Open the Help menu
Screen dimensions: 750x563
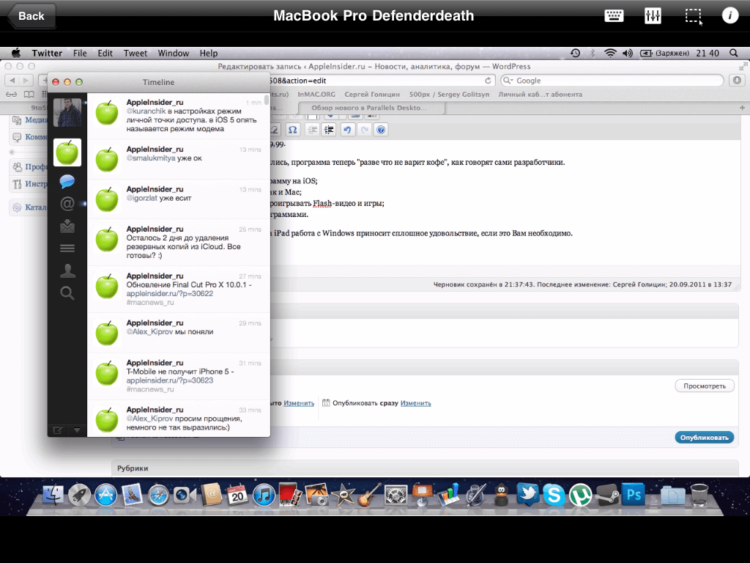point(208,53)
